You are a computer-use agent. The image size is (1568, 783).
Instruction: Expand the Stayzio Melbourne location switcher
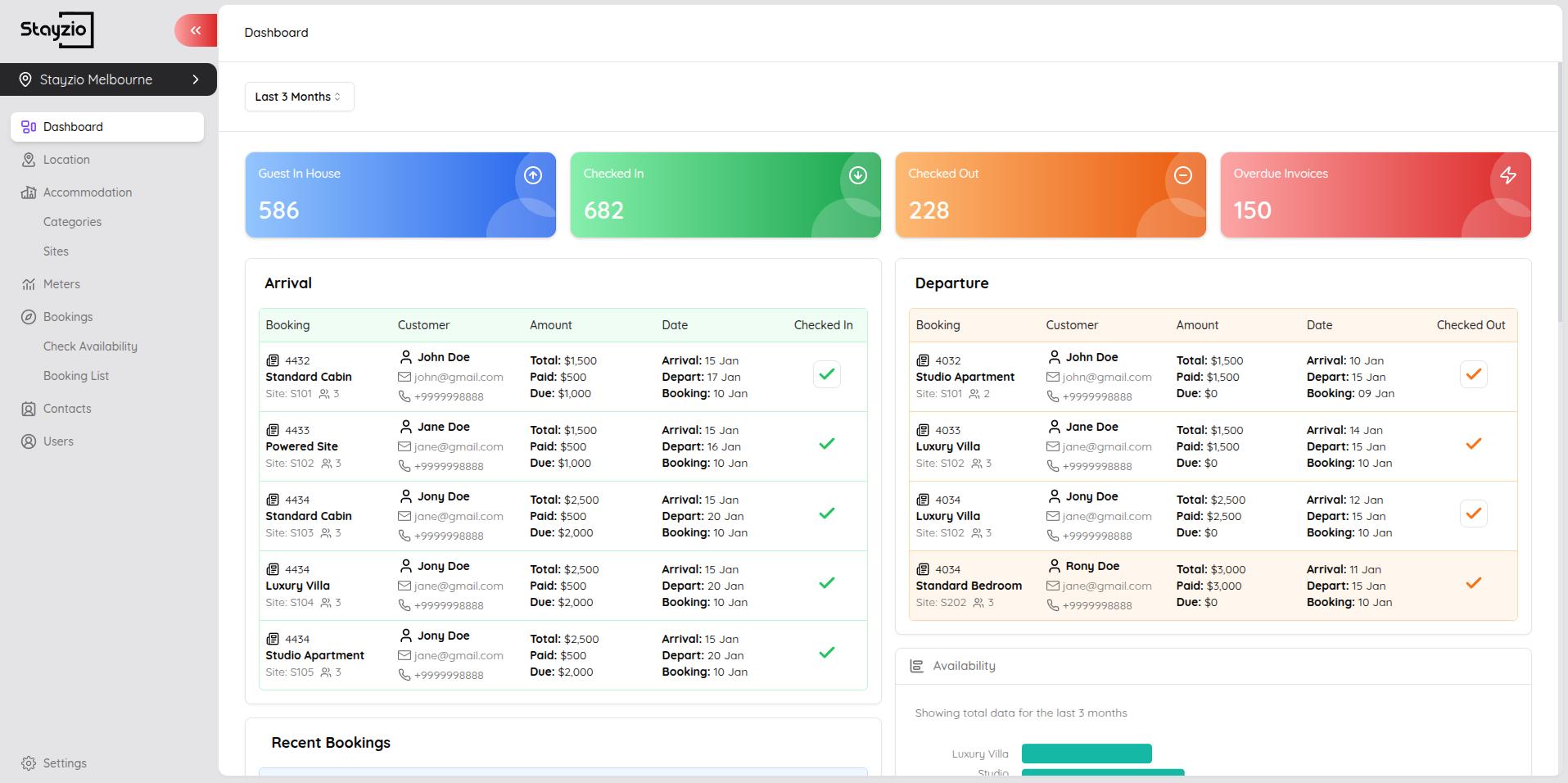pos(108,79)
